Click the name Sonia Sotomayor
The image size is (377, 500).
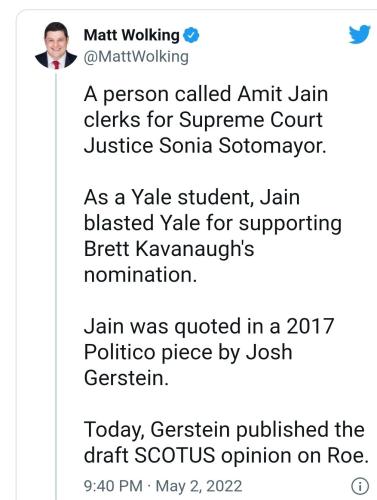point(242,146)
